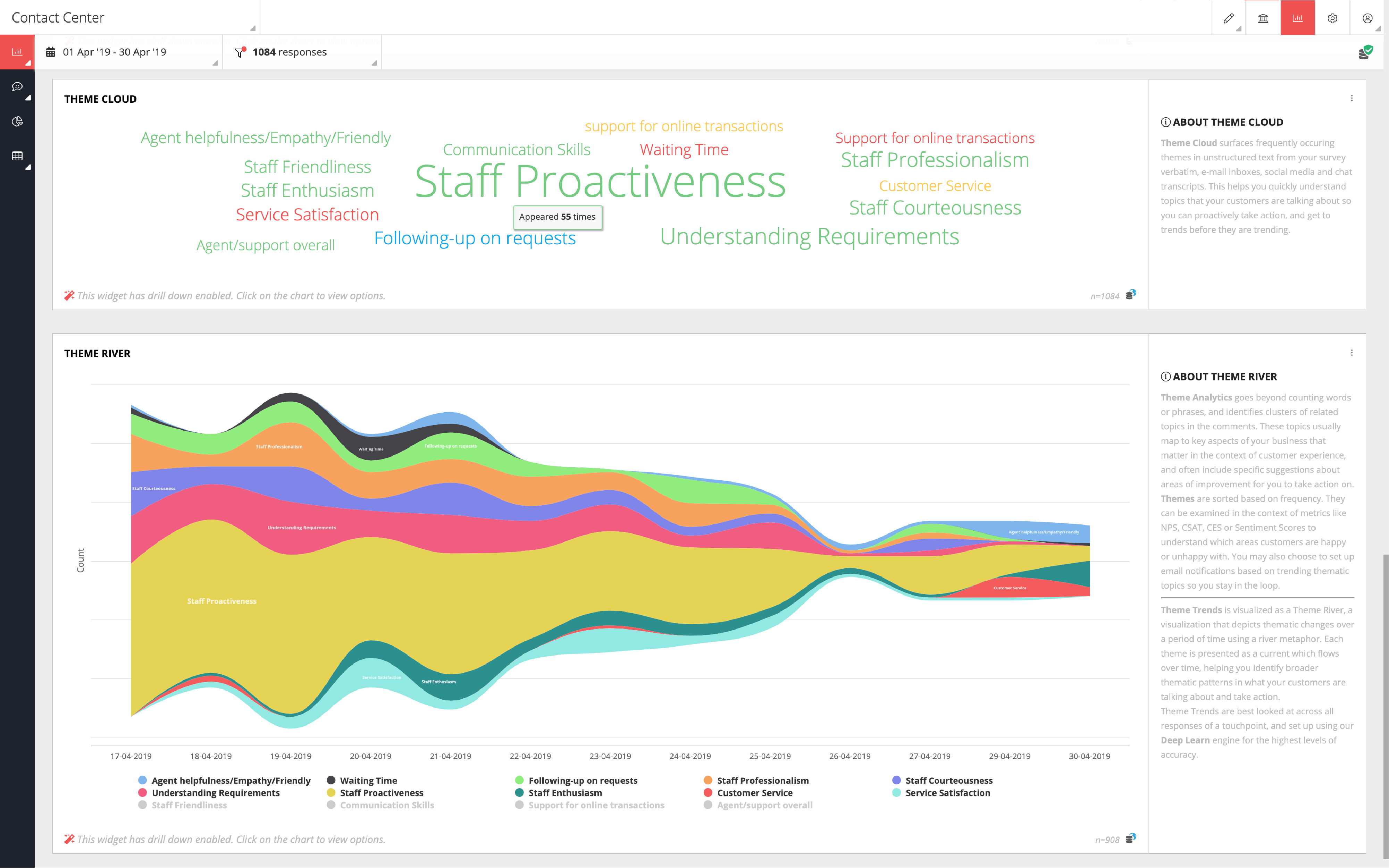The width and height of the screenshot is (1389, 868).
Task: Click Staff Proactiveness in theme cloud
Action: pyautogui.click(x=600, y=182)
